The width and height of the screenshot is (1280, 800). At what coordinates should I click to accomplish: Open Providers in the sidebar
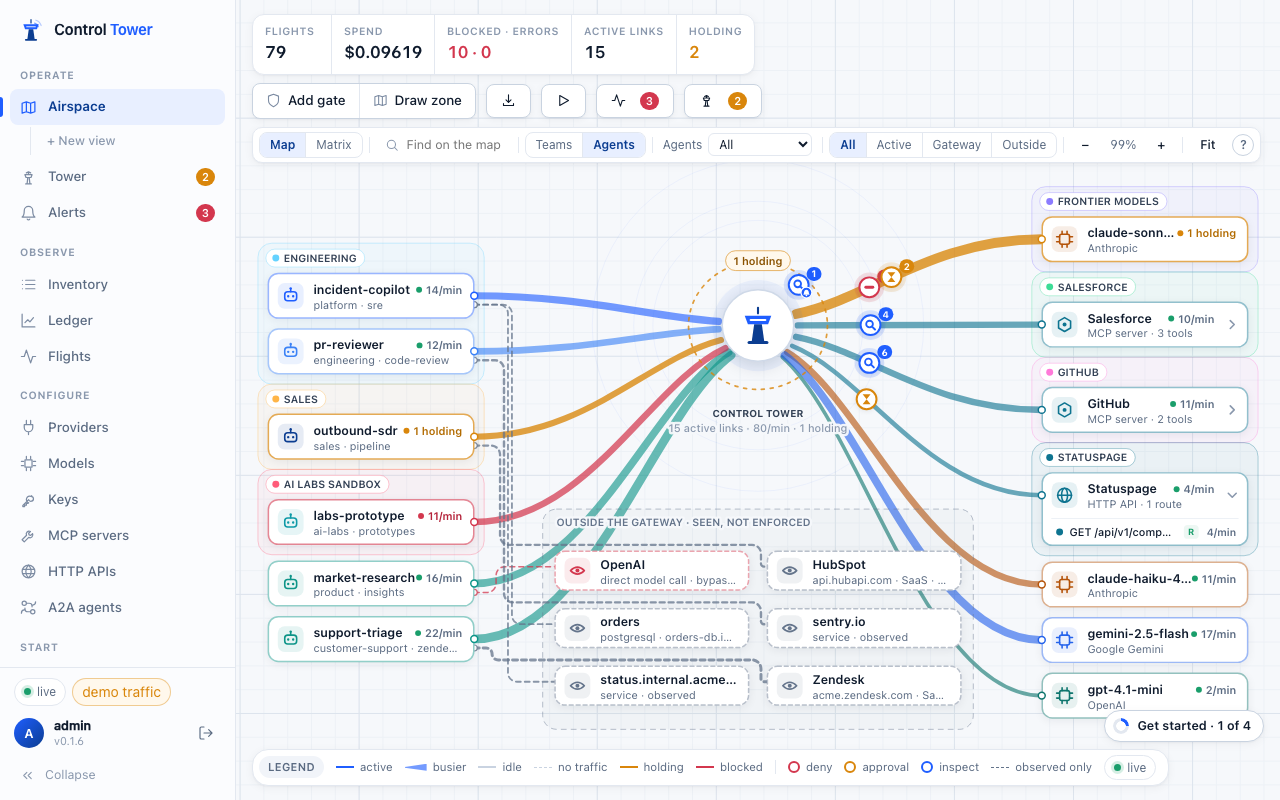point(117,428)
